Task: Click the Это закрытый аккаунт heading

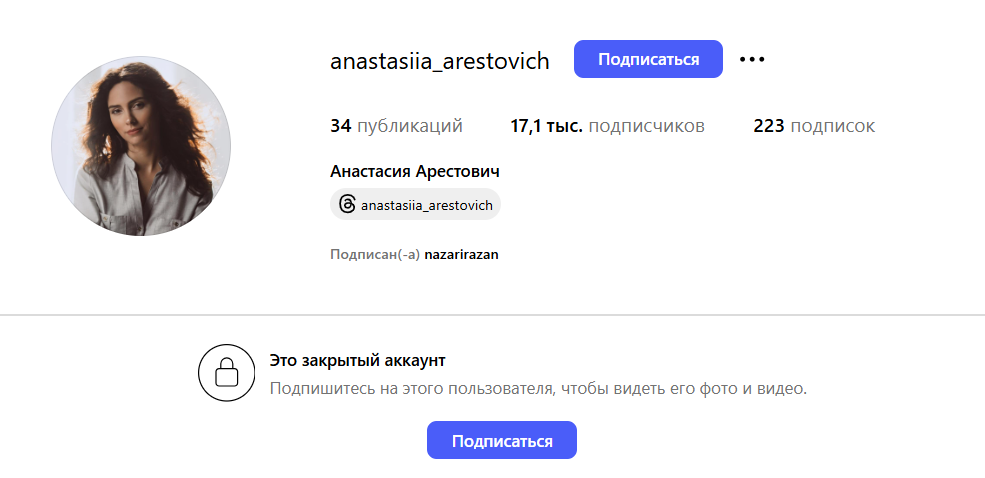Action: click(358, 360)
